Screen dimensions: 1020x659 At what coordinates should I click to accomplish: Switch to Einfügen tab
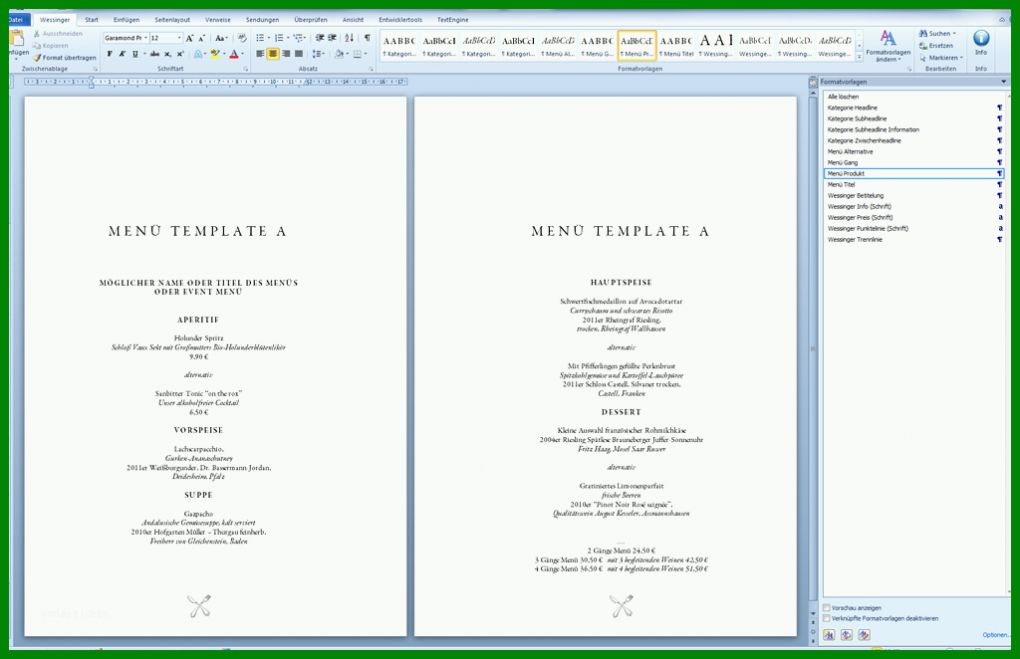pyautogui.click(x=126, y=20)
